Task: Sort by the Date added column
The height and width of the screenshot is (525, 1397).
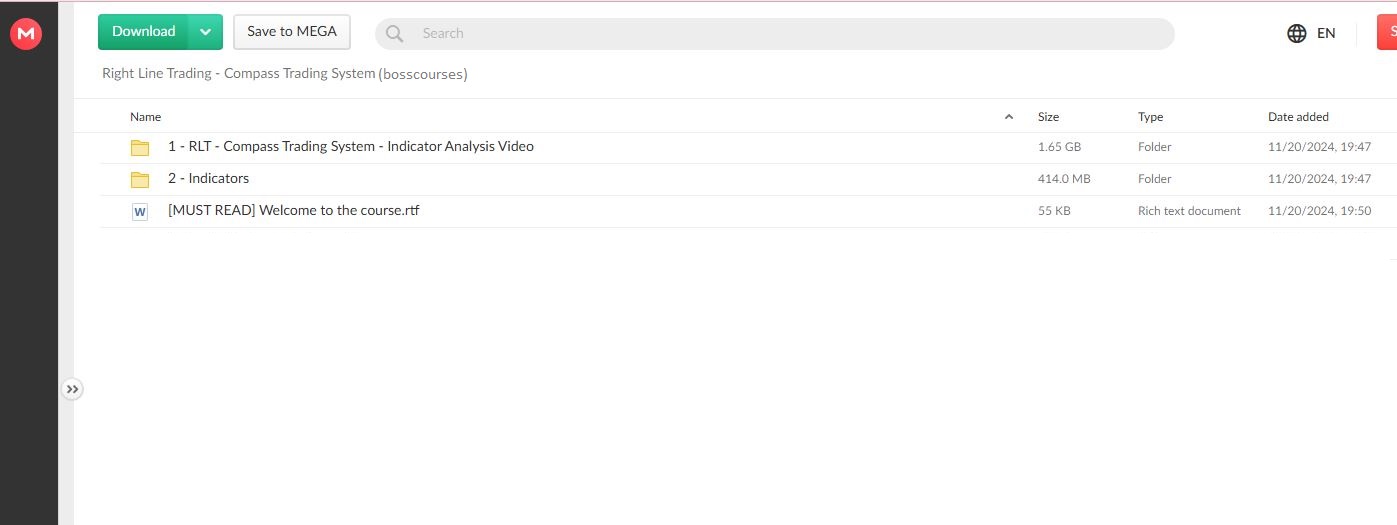Action: pyautogui.click(x=1298, y=117)
